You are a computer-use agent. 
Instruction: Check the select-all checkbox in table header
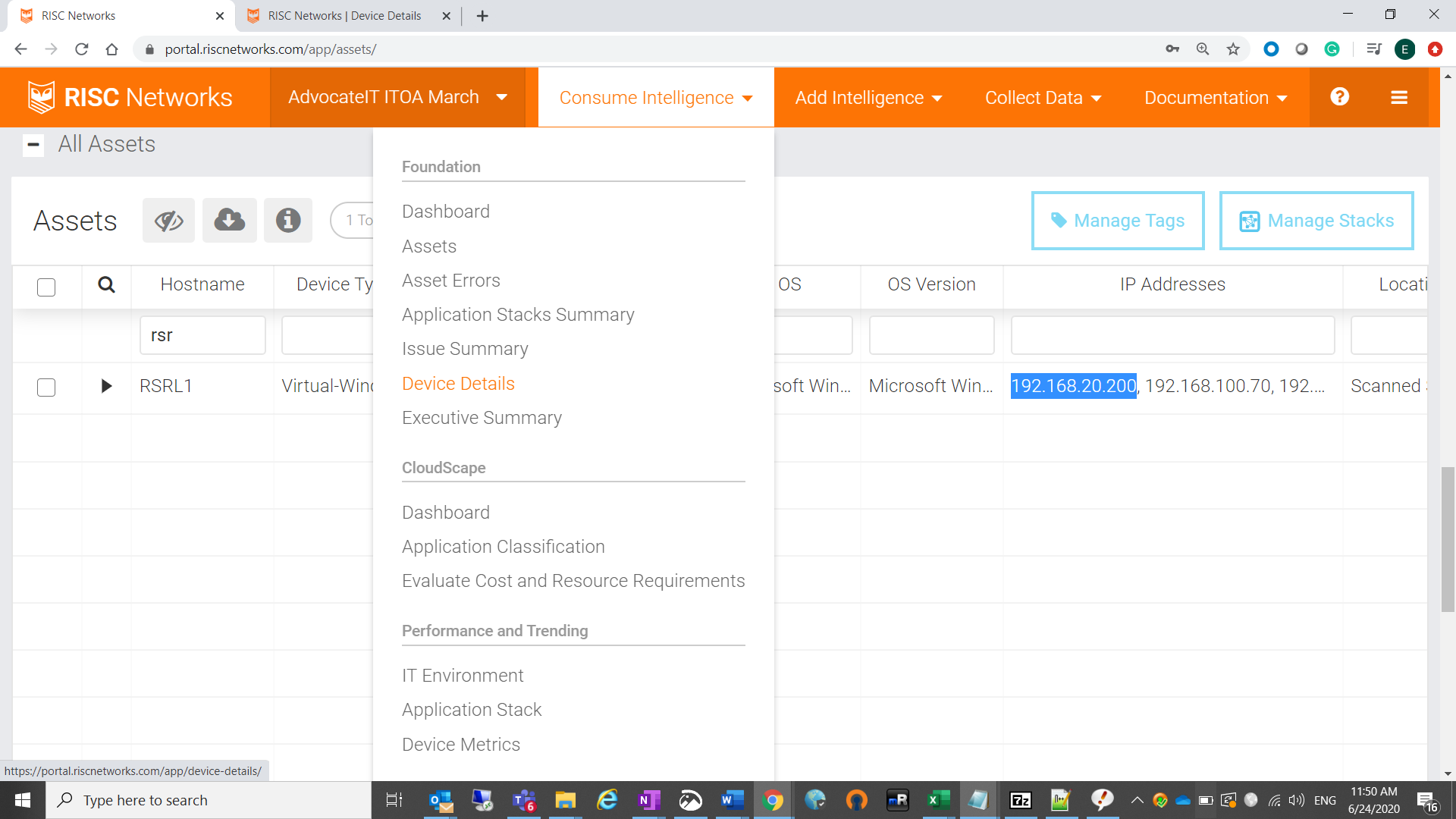[x=46, y=287]
